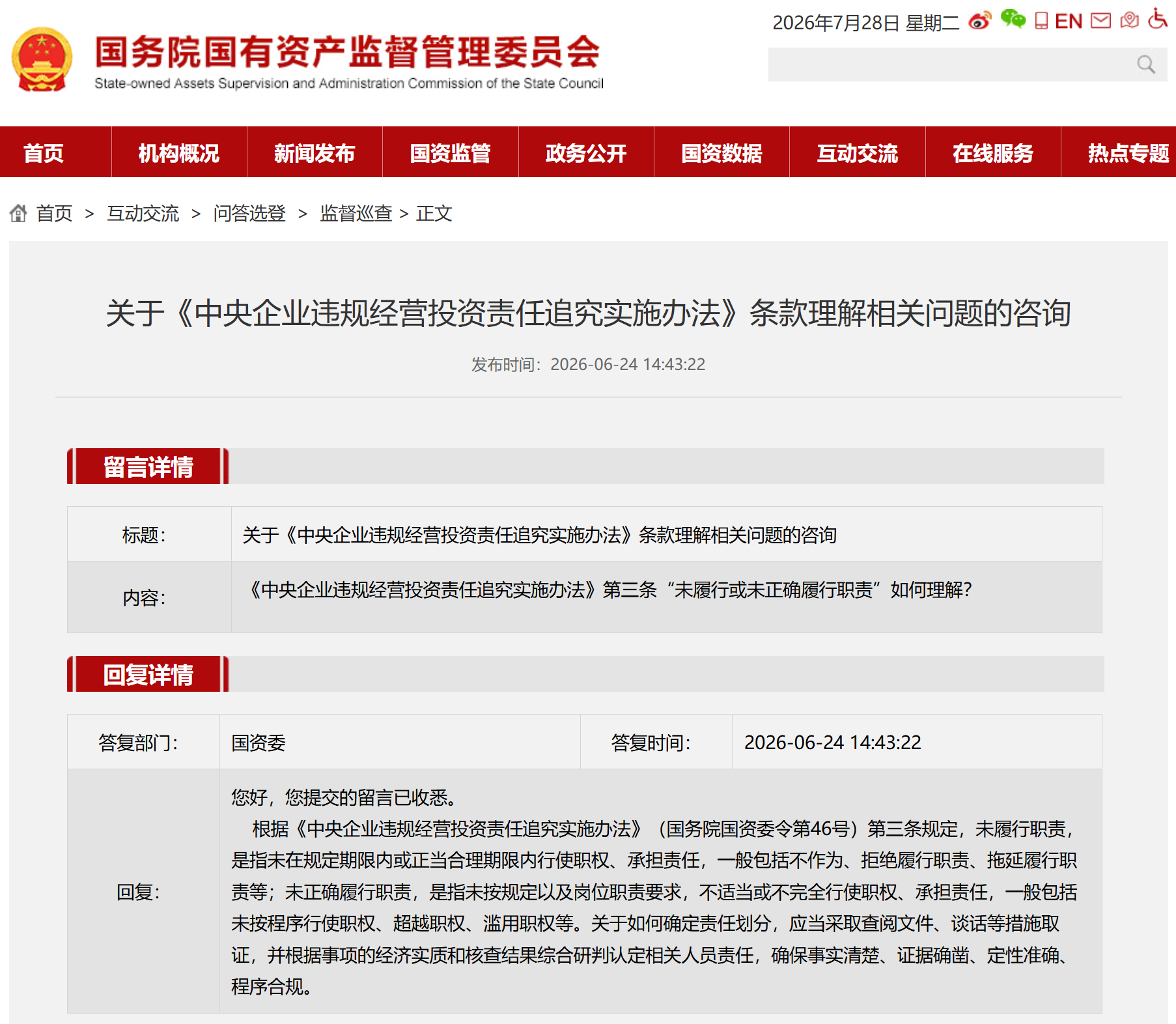Open the 国资监管 menu item

[451, 153]
